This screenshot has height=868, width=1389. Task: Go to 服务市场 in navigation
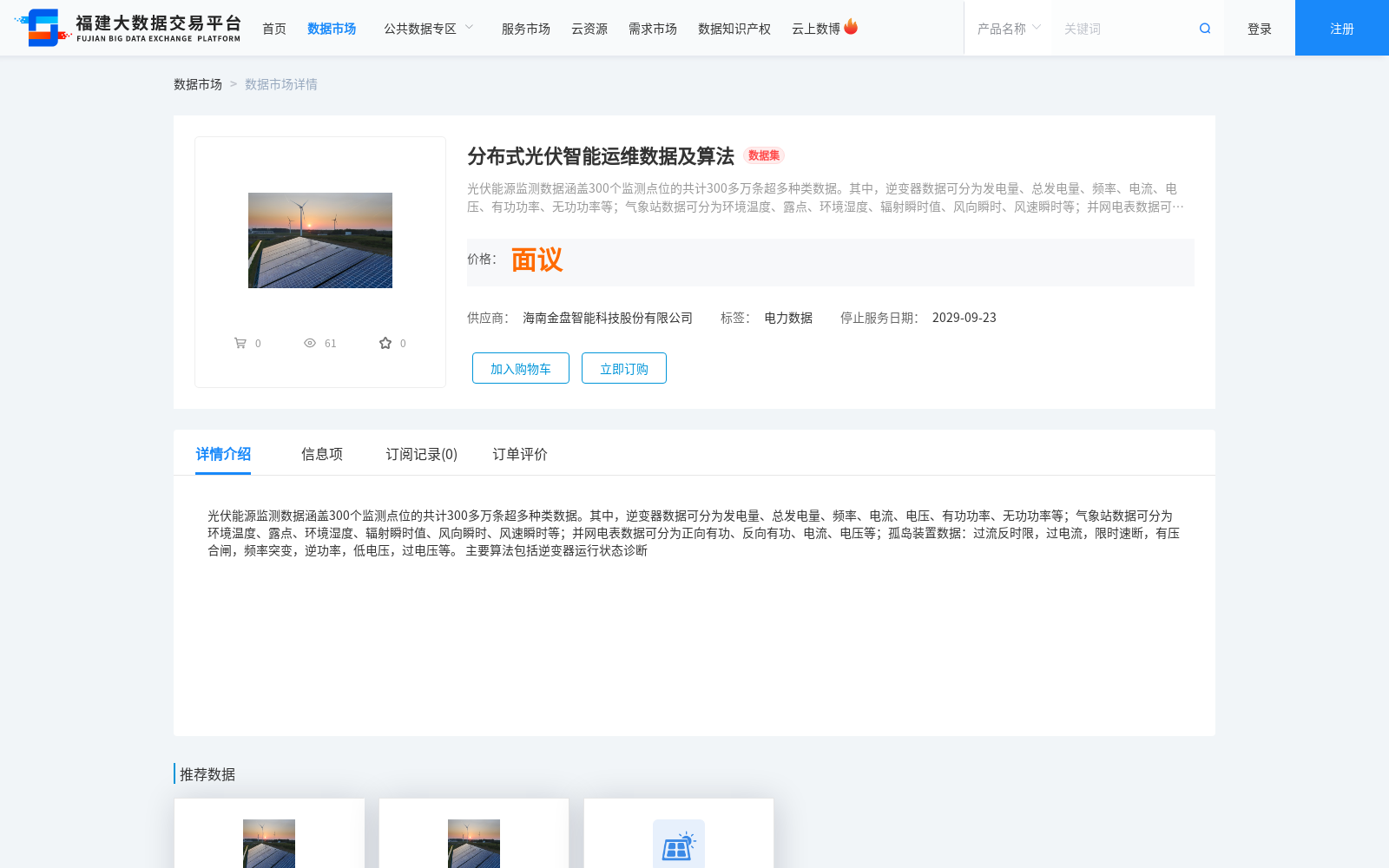pyautogui.click(x=526, y=29)
